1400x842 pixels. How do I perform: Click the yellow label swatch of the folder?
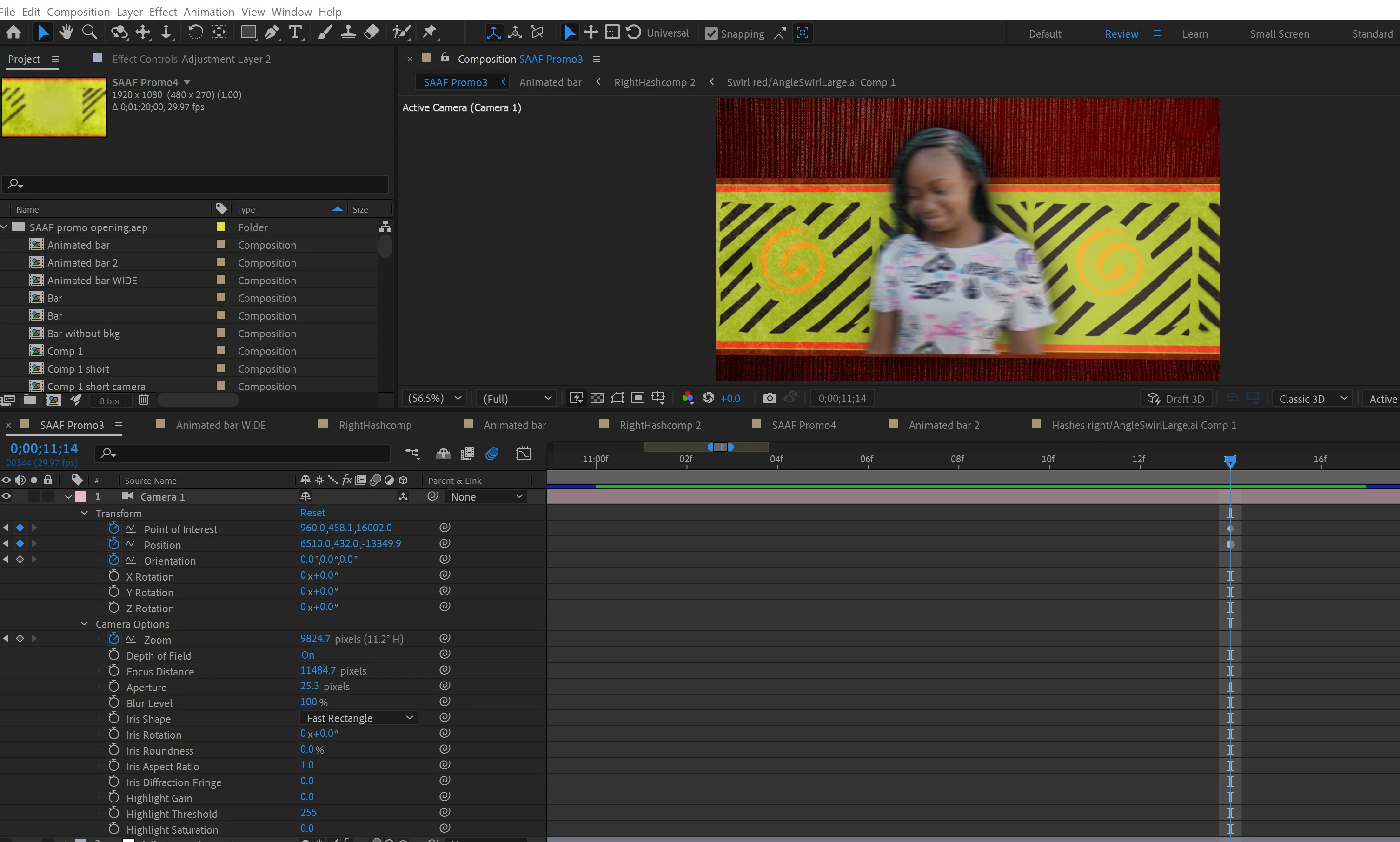click(221, 227)
